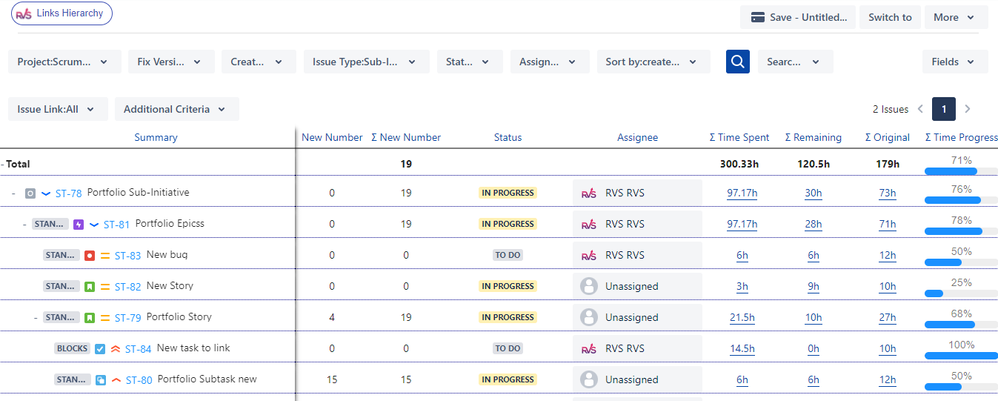The image size is (998, 401).
Task: Click the low priority arrow on ST-78
Action: (46, 193)
